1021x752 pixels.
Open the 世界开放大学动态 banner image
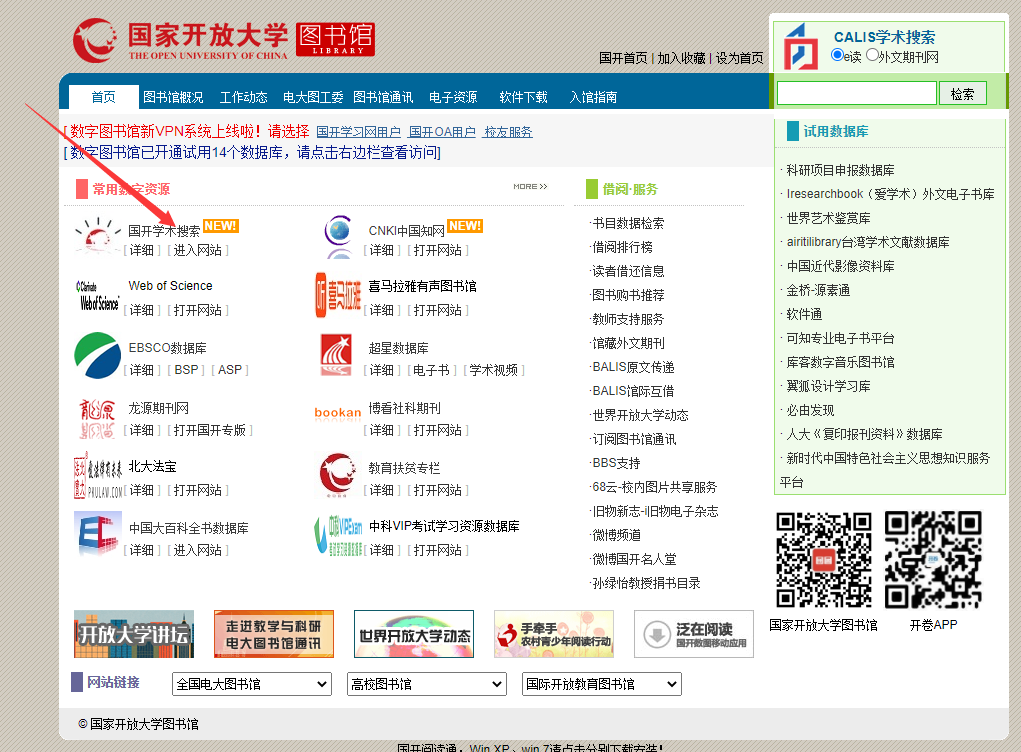(414, 634)
